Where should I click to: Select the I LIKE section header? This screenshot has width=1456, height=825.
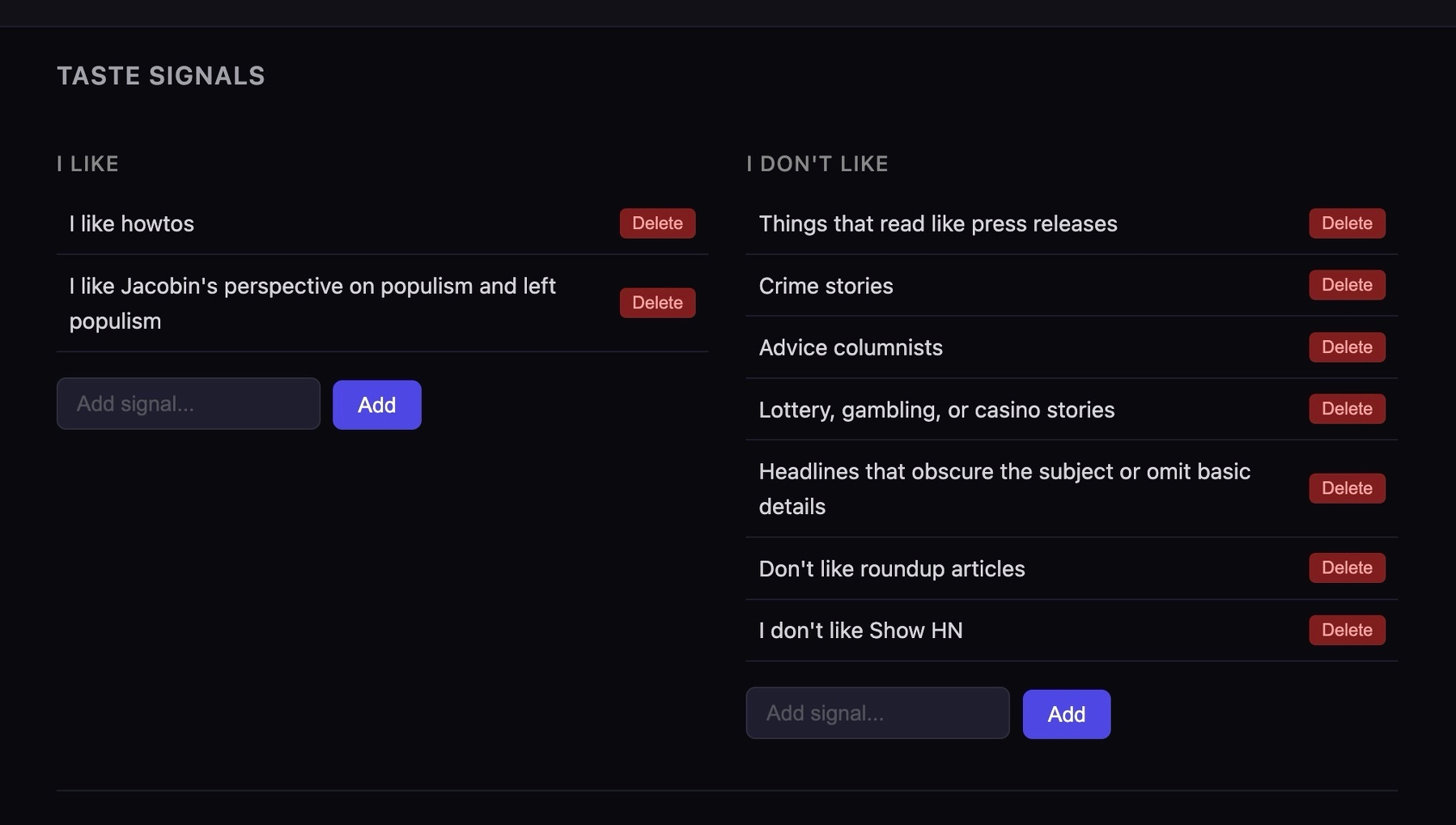coord(87,164)
